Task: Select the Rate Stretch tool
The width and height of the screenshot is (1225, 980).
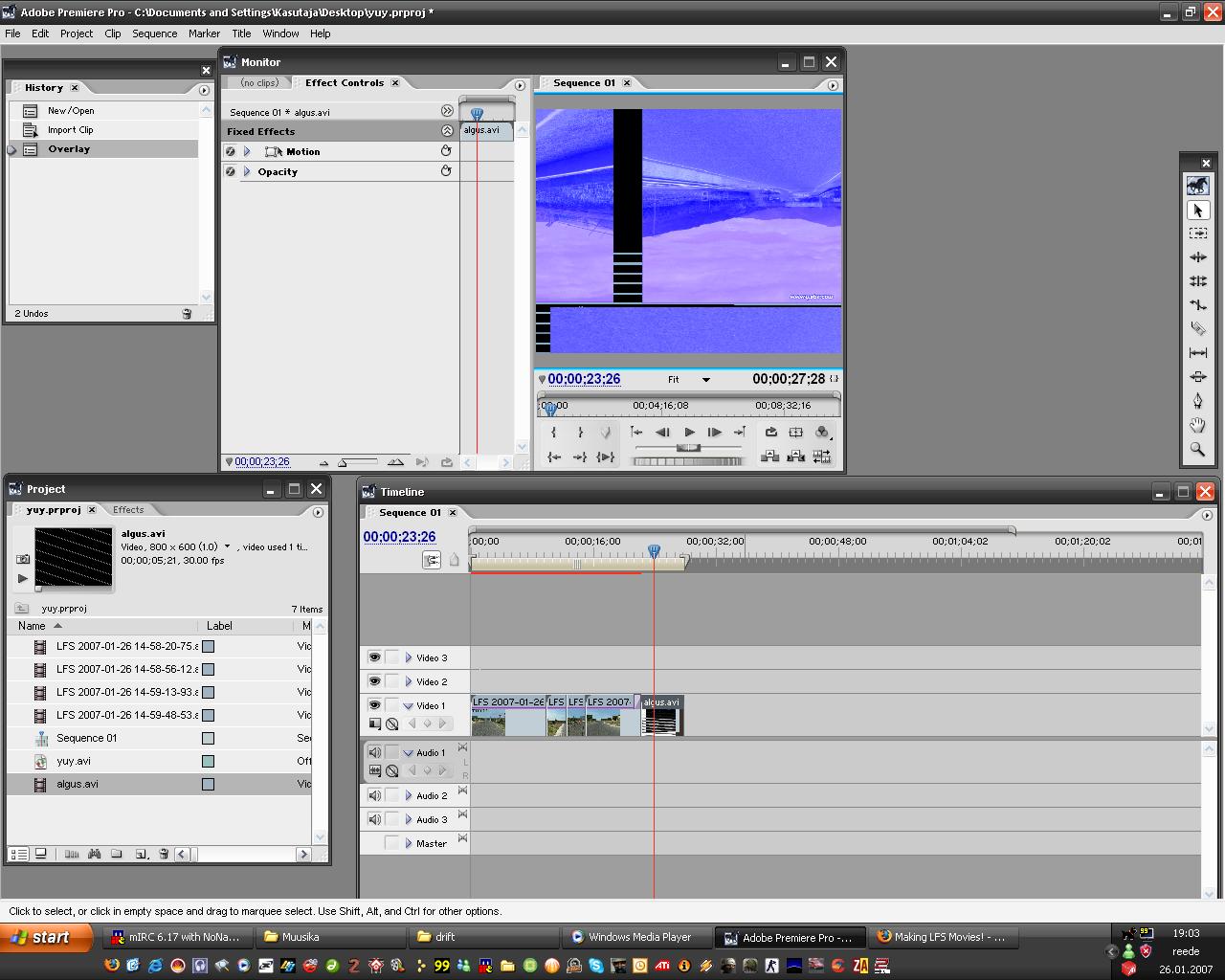Action: (1197, 305)
